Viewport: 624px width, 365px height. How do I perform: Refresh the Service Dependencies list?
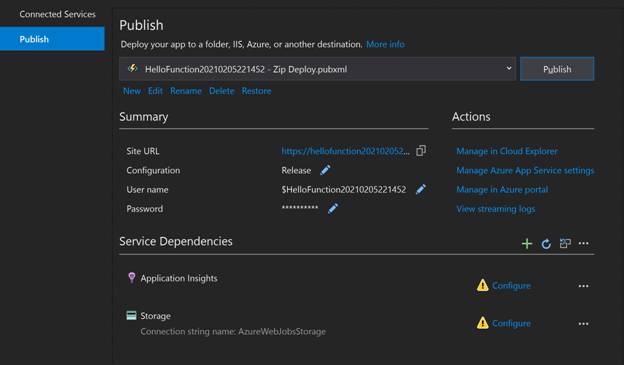pos(546,244)
